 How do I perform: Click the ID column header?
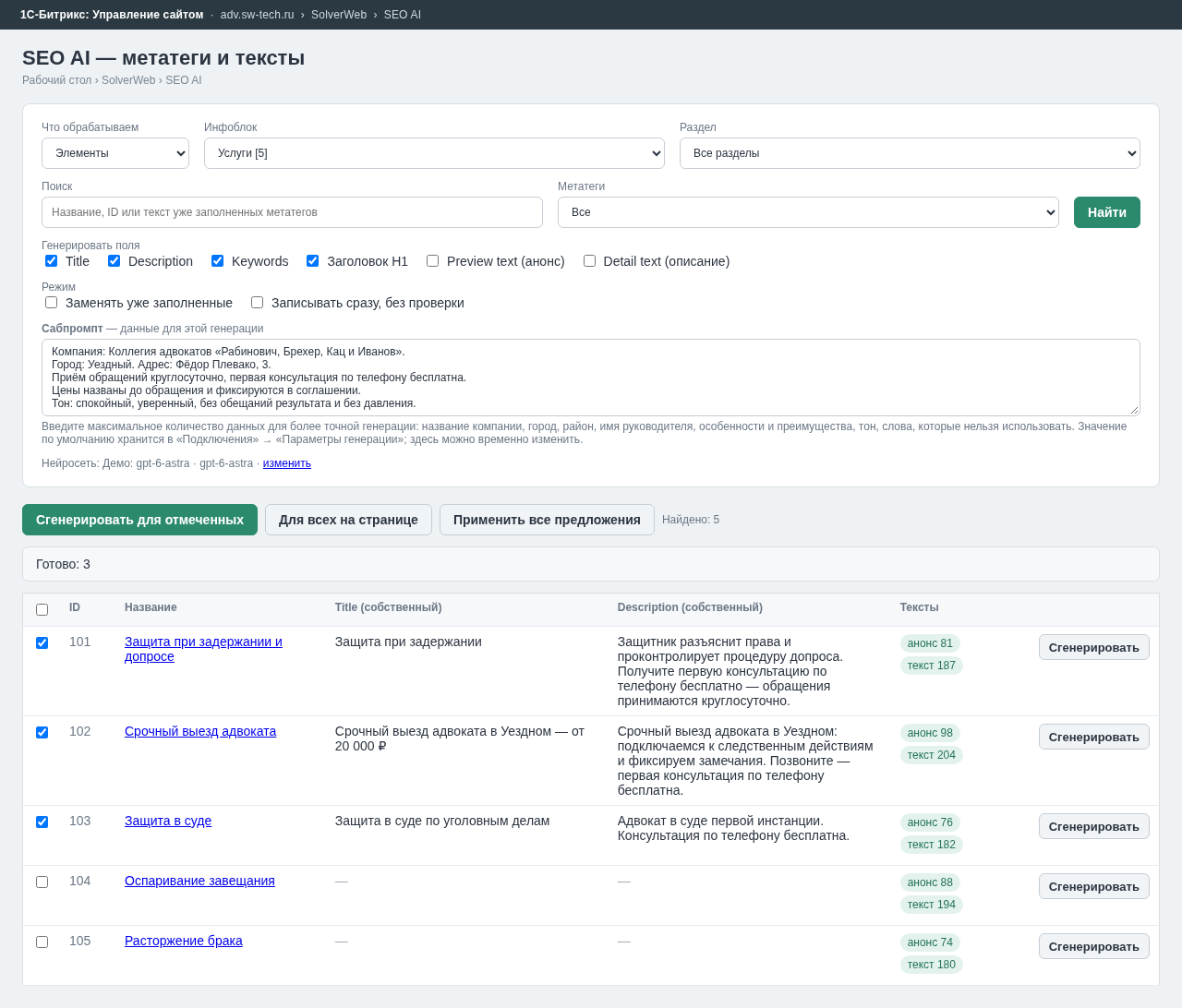[75, 607]
